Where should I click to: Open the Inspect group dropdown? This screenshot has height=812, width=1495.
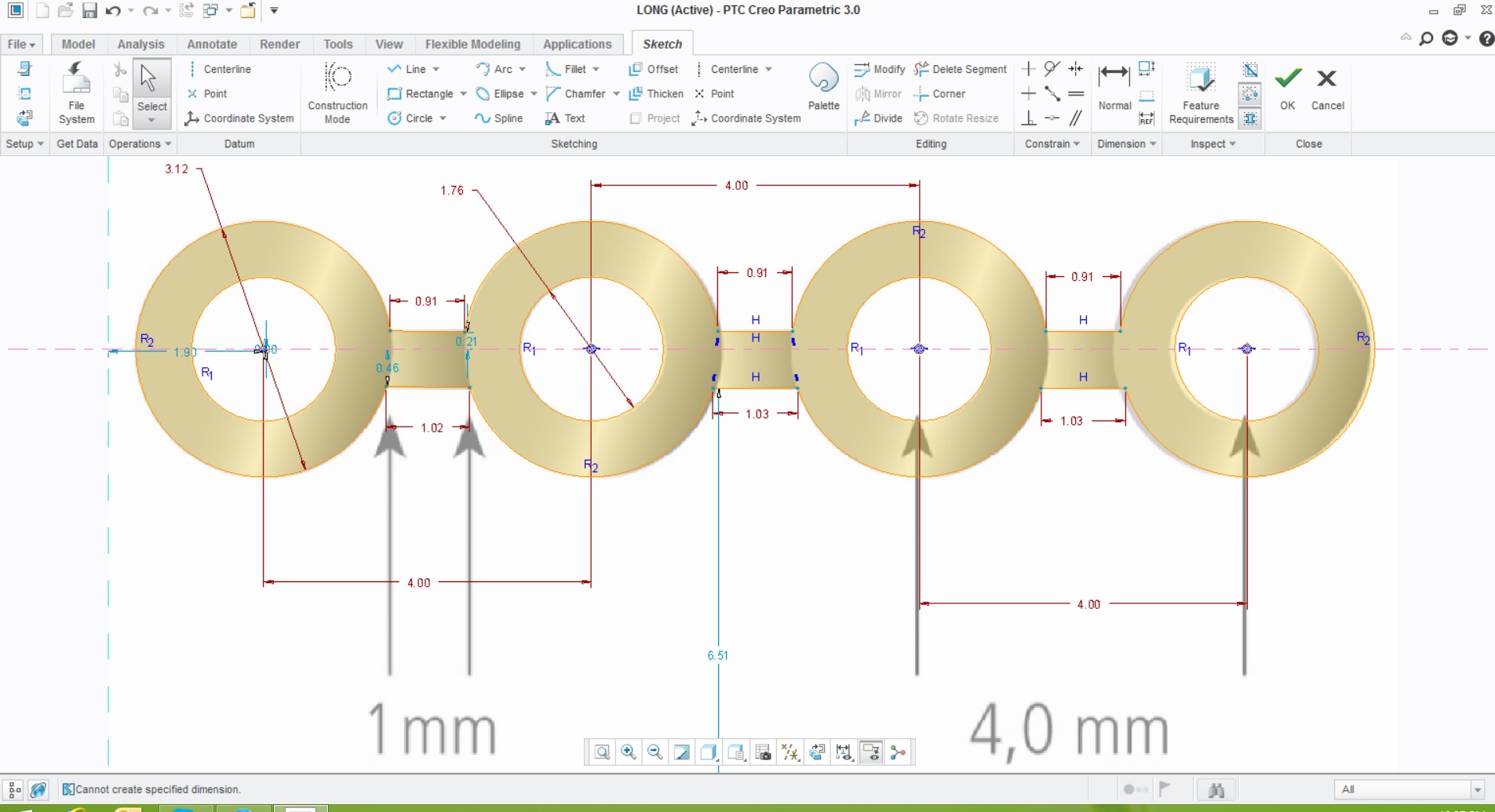[x=1212, y=144]
